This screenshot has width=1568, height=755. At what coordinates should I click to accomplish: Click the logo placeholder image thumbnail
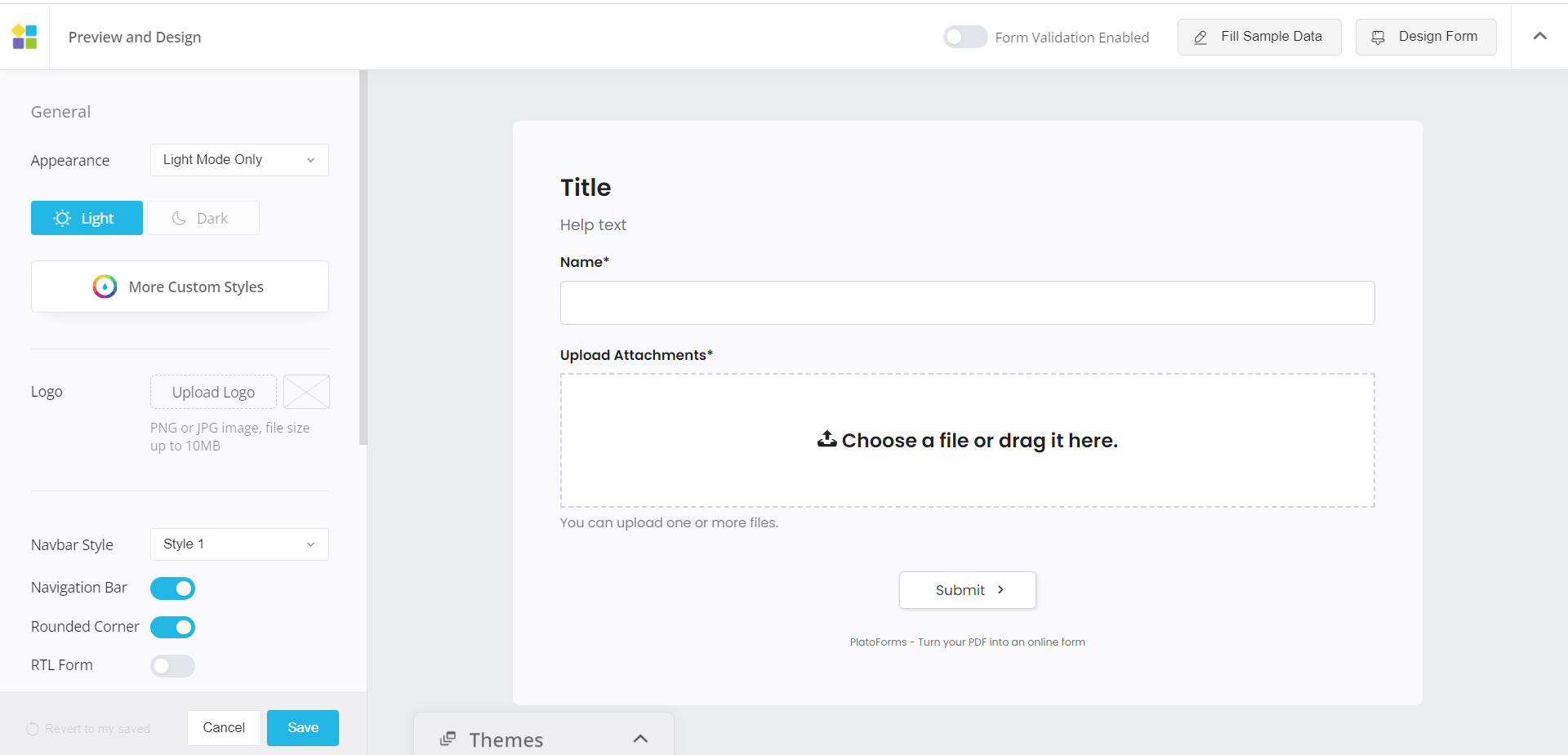pos(306,392)
